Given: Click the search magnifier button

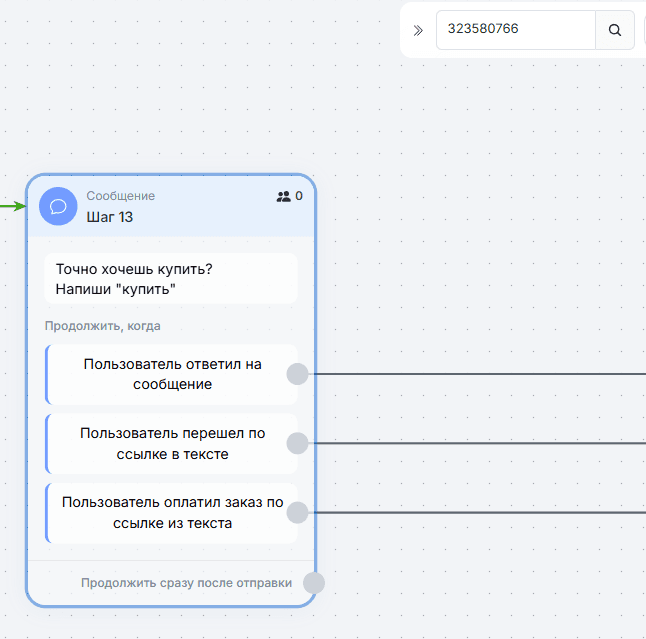Looking at the screenshot, I should coord(615,30).
